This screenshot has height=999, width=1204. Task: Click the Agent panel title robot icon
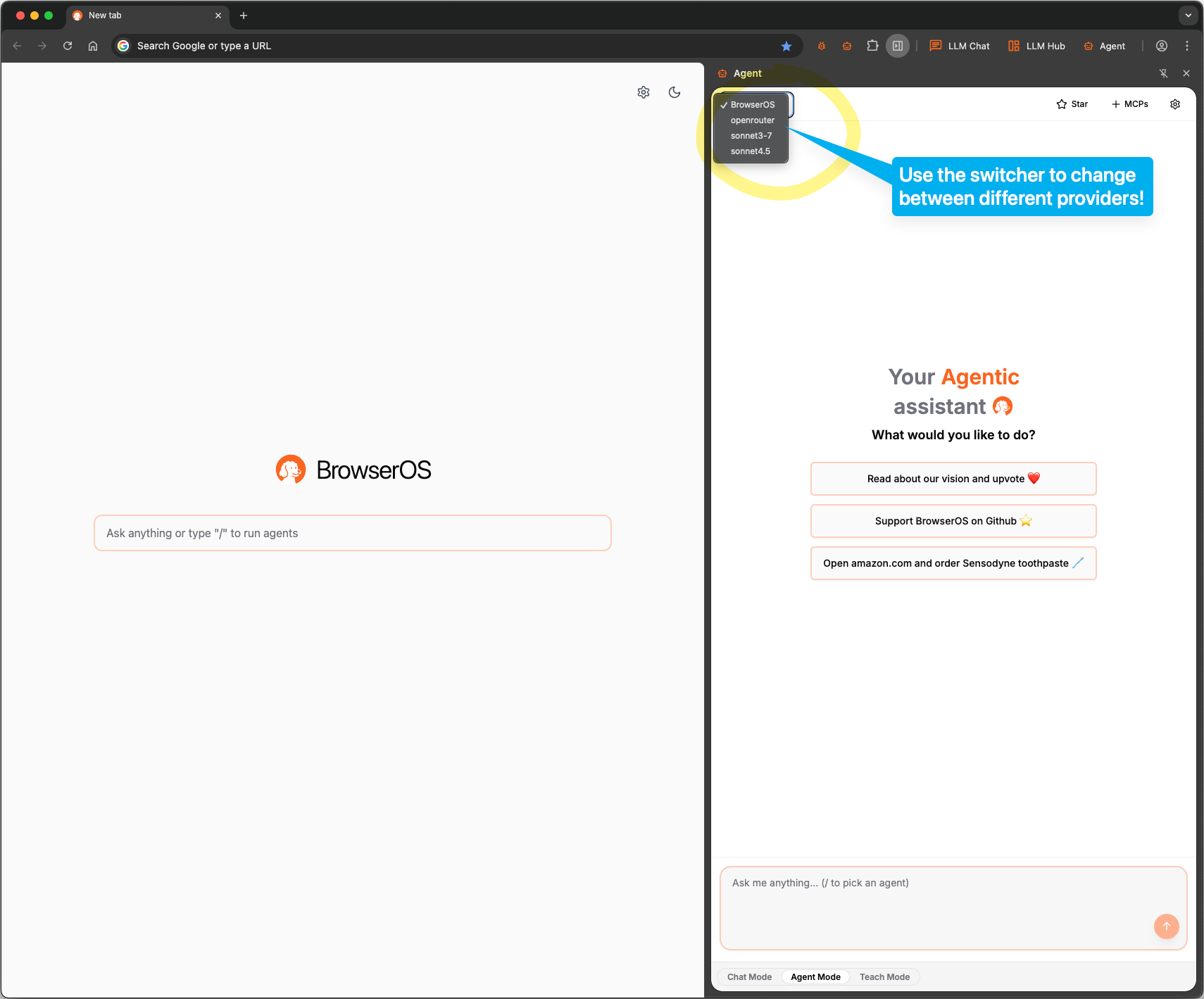point(722,73)
